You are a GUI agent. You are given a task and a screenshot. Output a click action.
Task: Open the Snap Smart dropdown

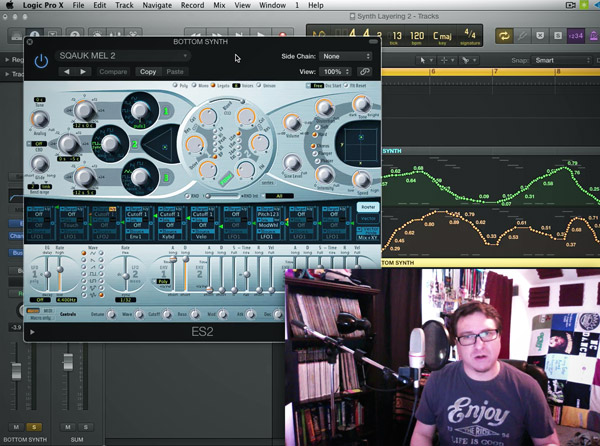562,60
